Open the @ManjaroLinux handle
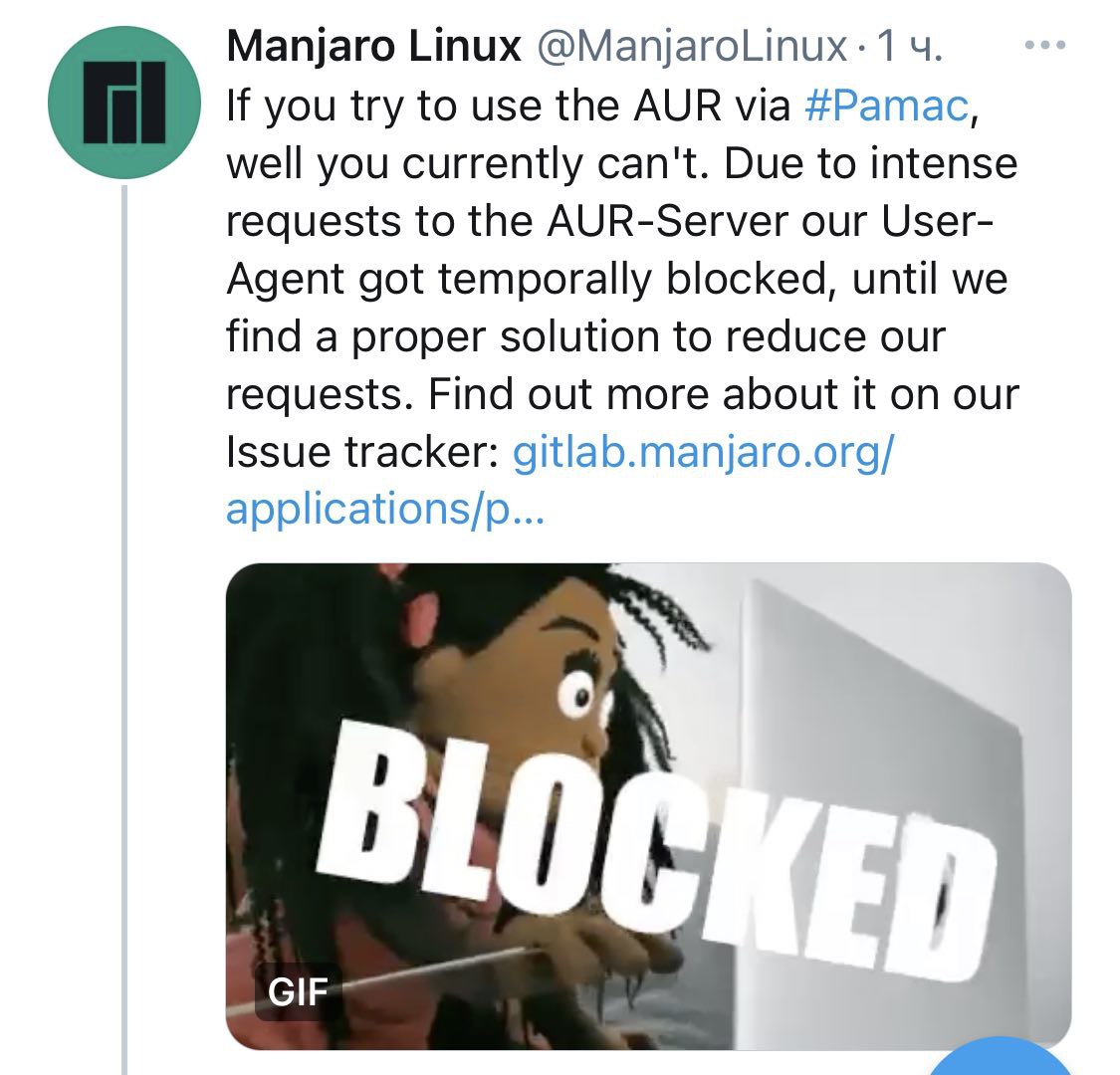This screenshot has height=1075, width=1120. coord(691,47)
